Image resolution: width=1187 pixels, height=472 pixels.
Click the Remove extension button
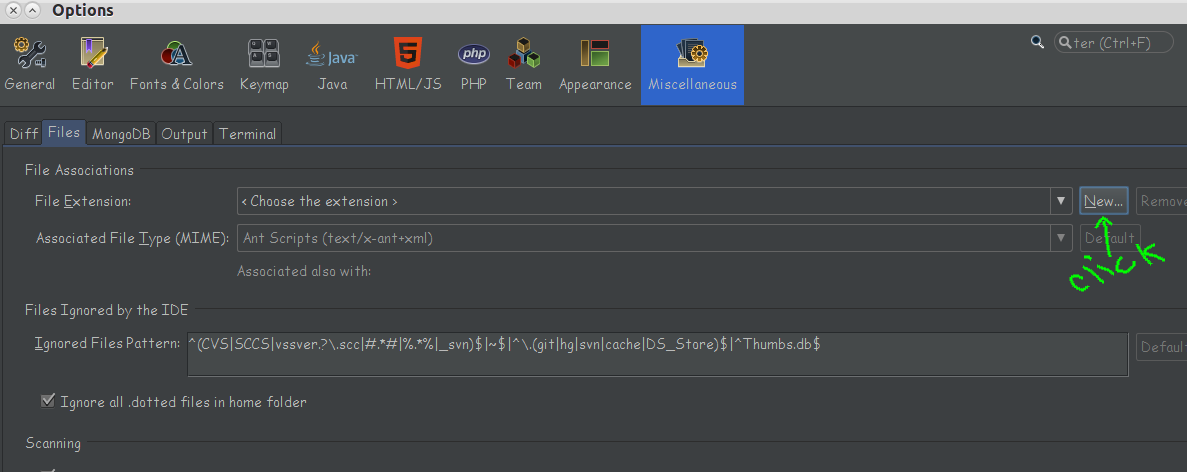(x=1161, y=201)
